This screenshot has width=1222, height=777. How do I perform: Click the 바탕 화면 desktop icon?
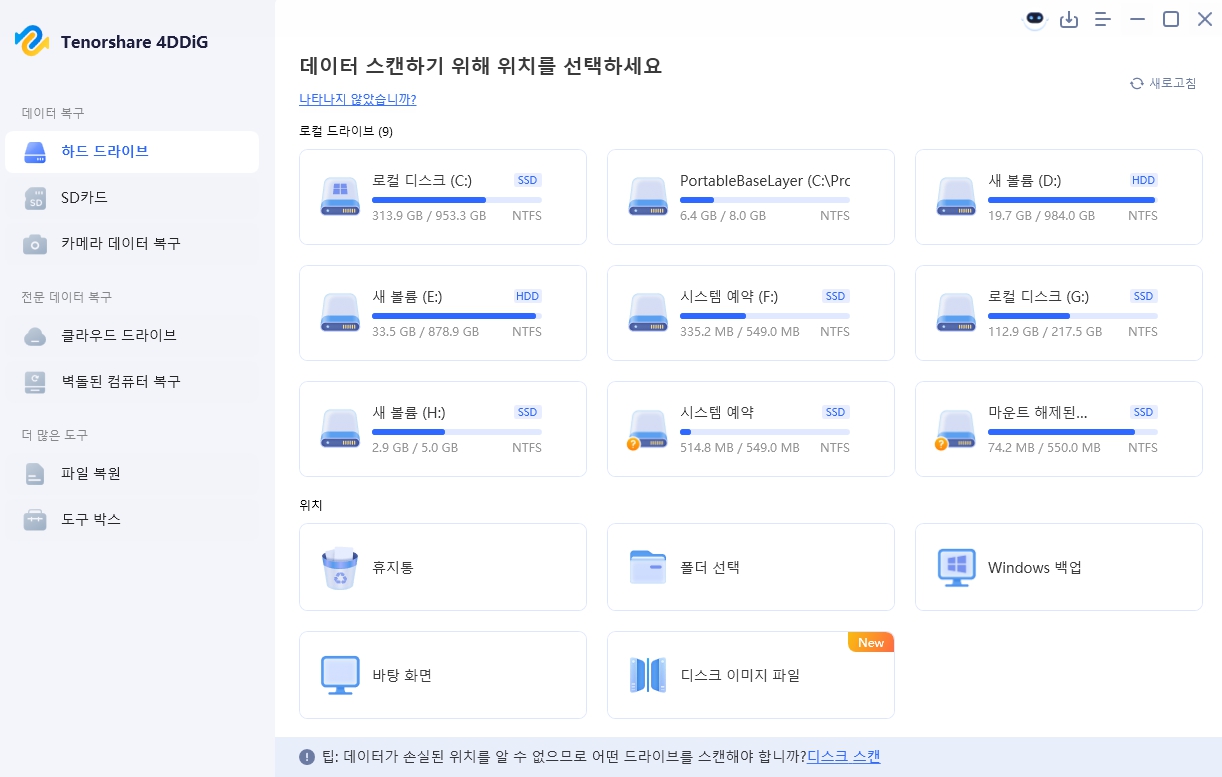point(340,675)
